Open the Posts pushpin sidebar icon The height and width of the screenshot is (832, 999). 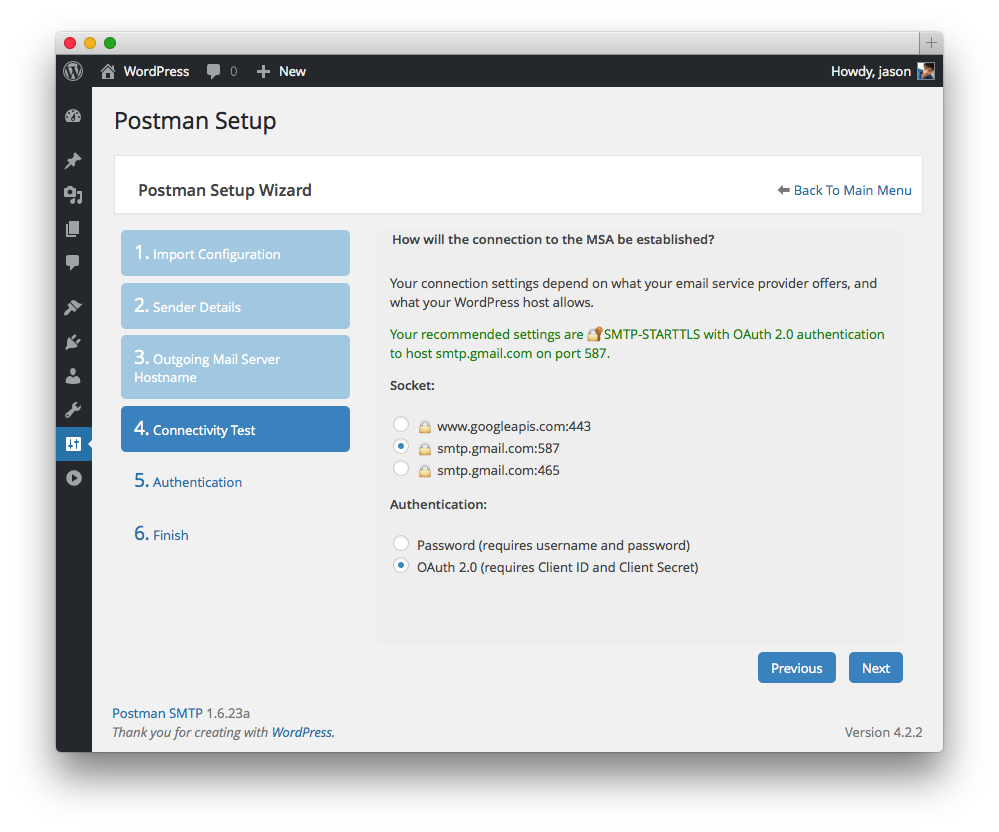pyautogui.click(x=73, y=161)
